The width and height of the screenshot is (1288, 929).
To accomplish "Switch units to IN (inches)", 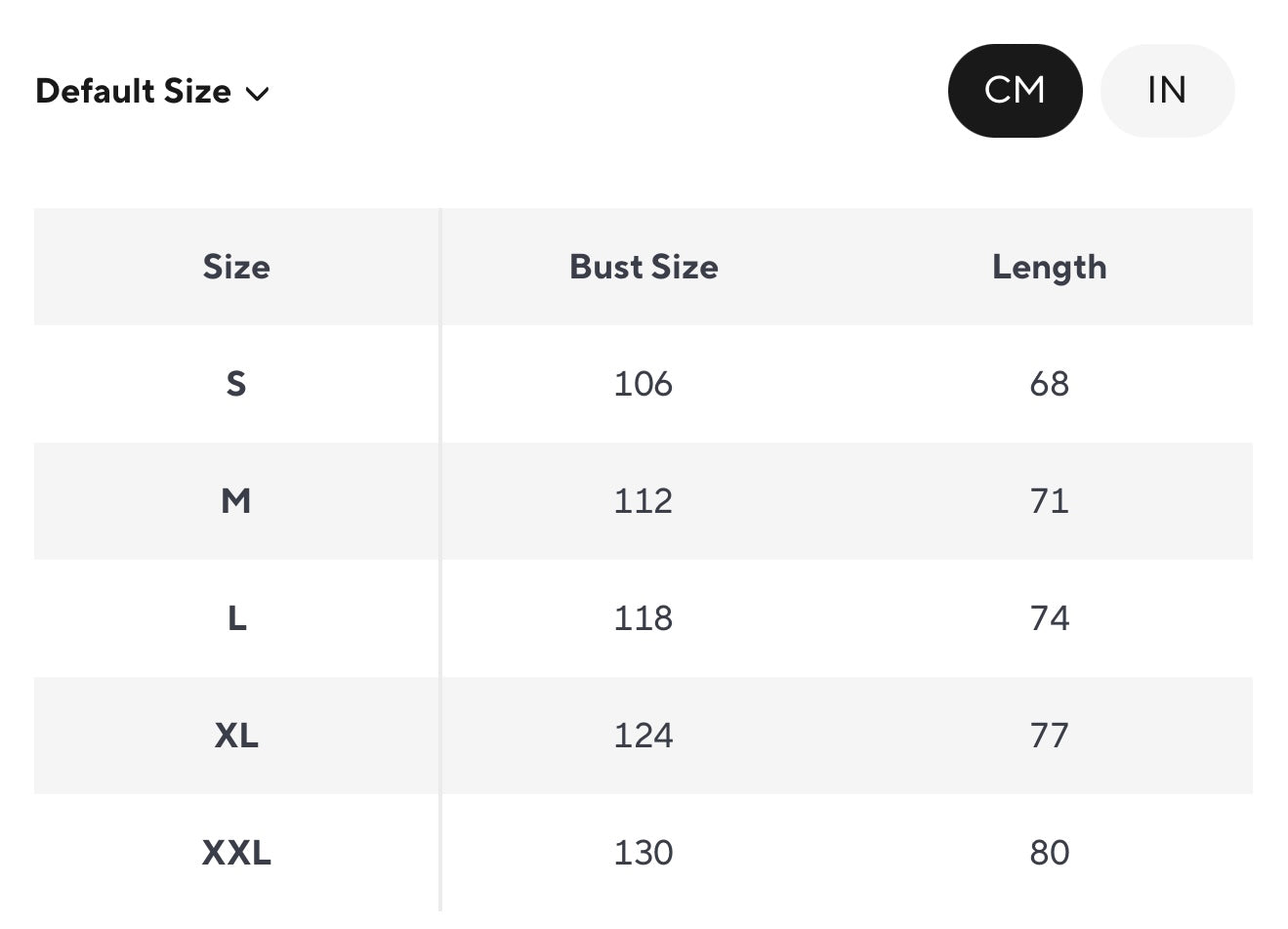I will pos(1167,91).
